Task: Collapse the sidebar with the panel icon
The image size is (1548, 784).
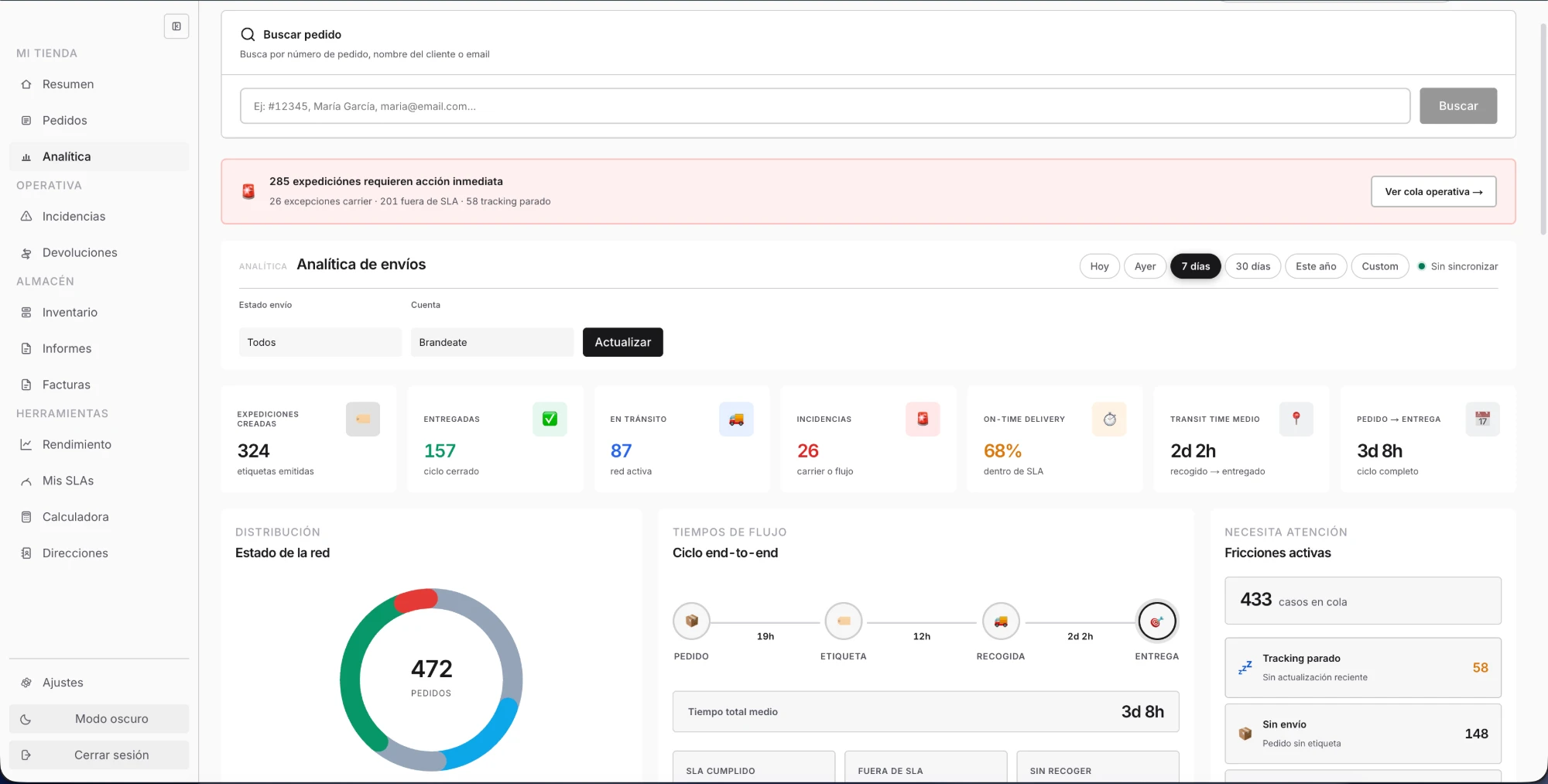Action: [x=176, y=26]
